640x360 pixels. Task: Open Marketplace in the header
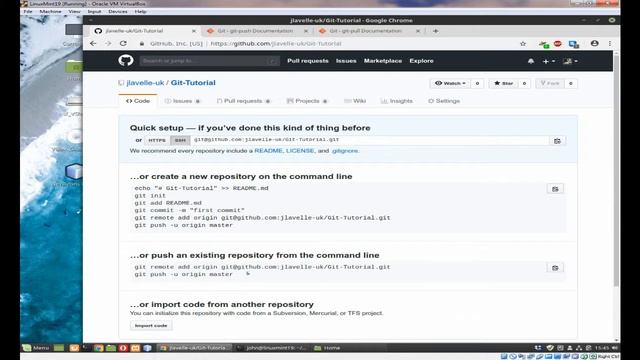[383, 61]
